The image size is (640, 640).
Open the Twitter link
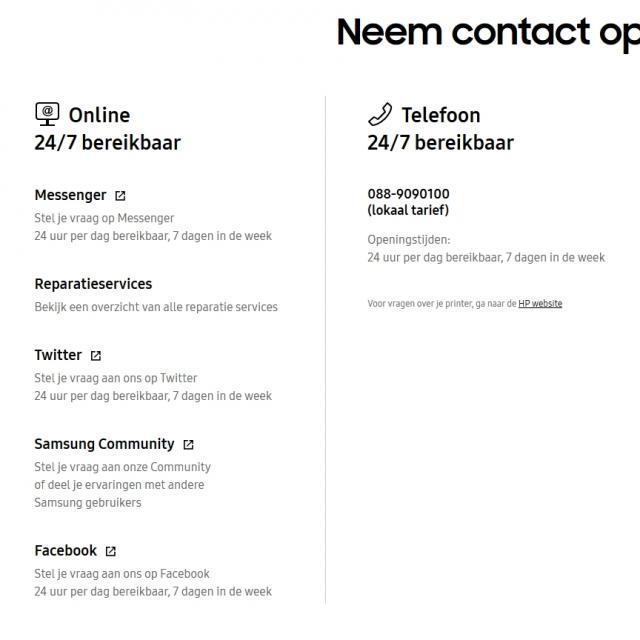(x=58, y=355)
